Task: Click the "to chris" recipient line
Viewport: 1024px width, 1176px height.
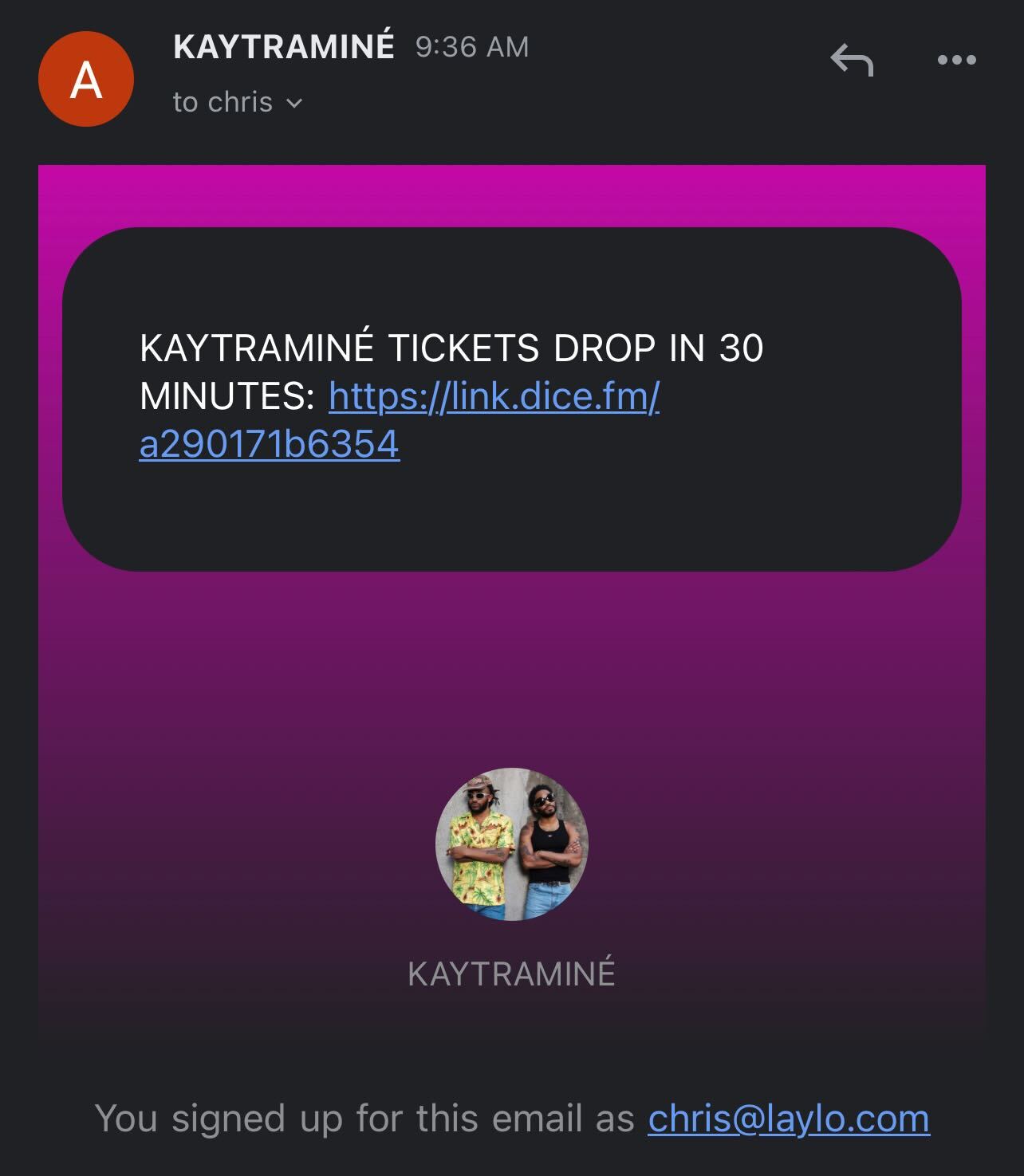Action: coord(238,102)
